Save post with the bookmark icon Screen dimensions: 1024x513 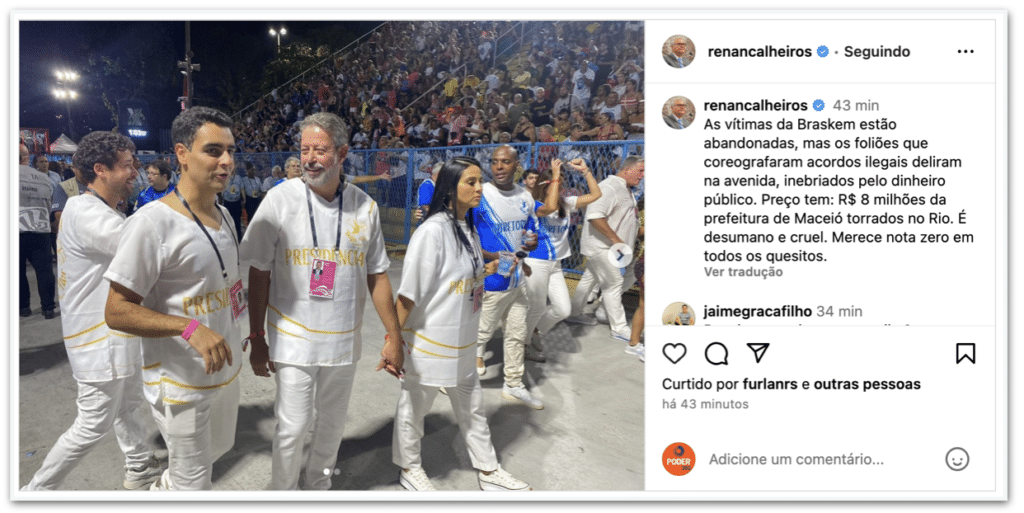[965, 354]
